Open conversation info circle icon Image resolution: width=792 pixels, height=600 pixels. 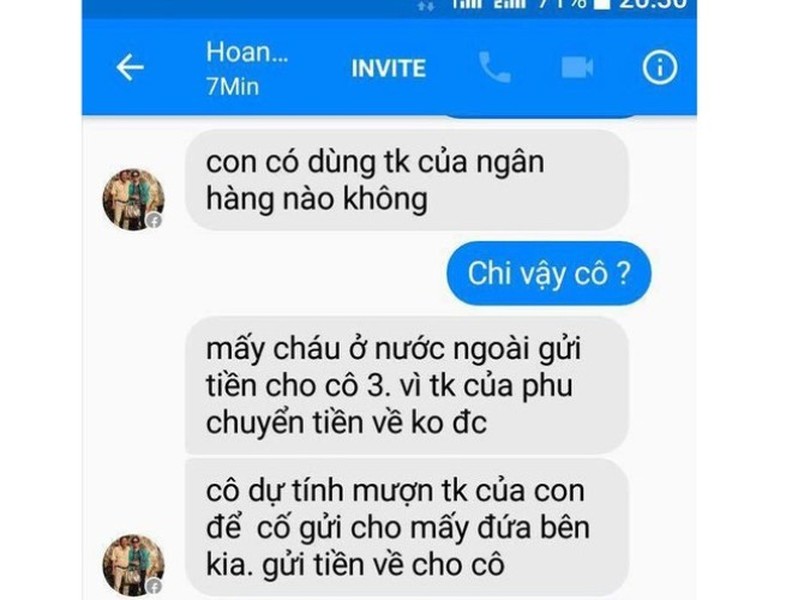click(660, 67)
